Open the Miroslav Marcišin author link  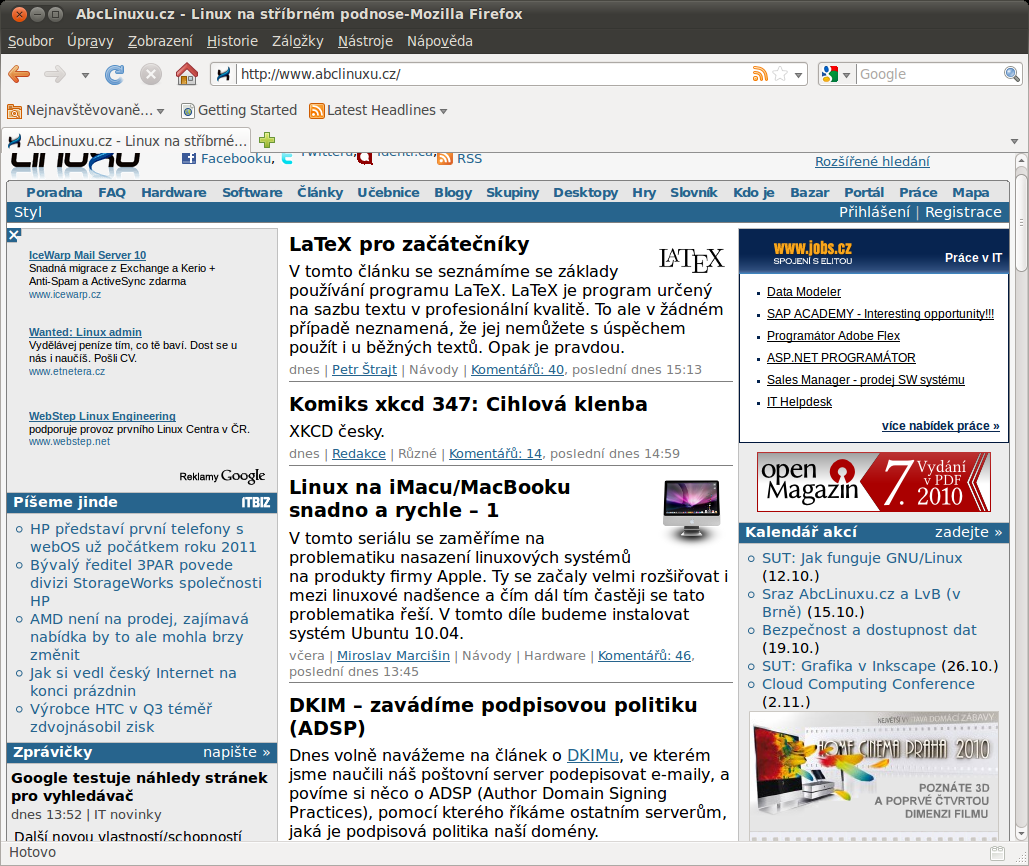tap(394, 655)
